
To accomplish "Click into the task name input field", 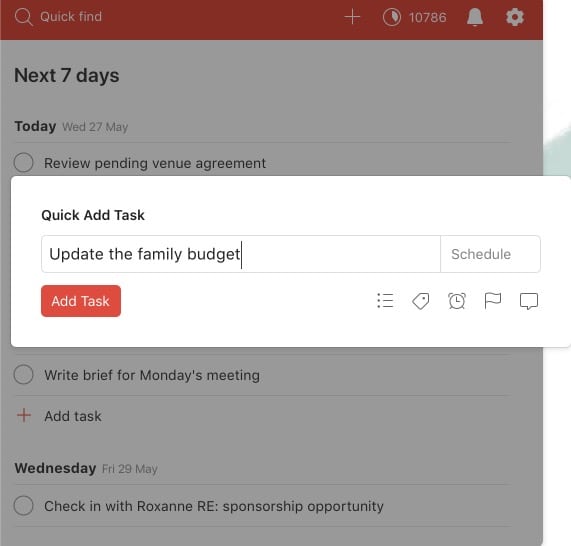I will 241,254.
